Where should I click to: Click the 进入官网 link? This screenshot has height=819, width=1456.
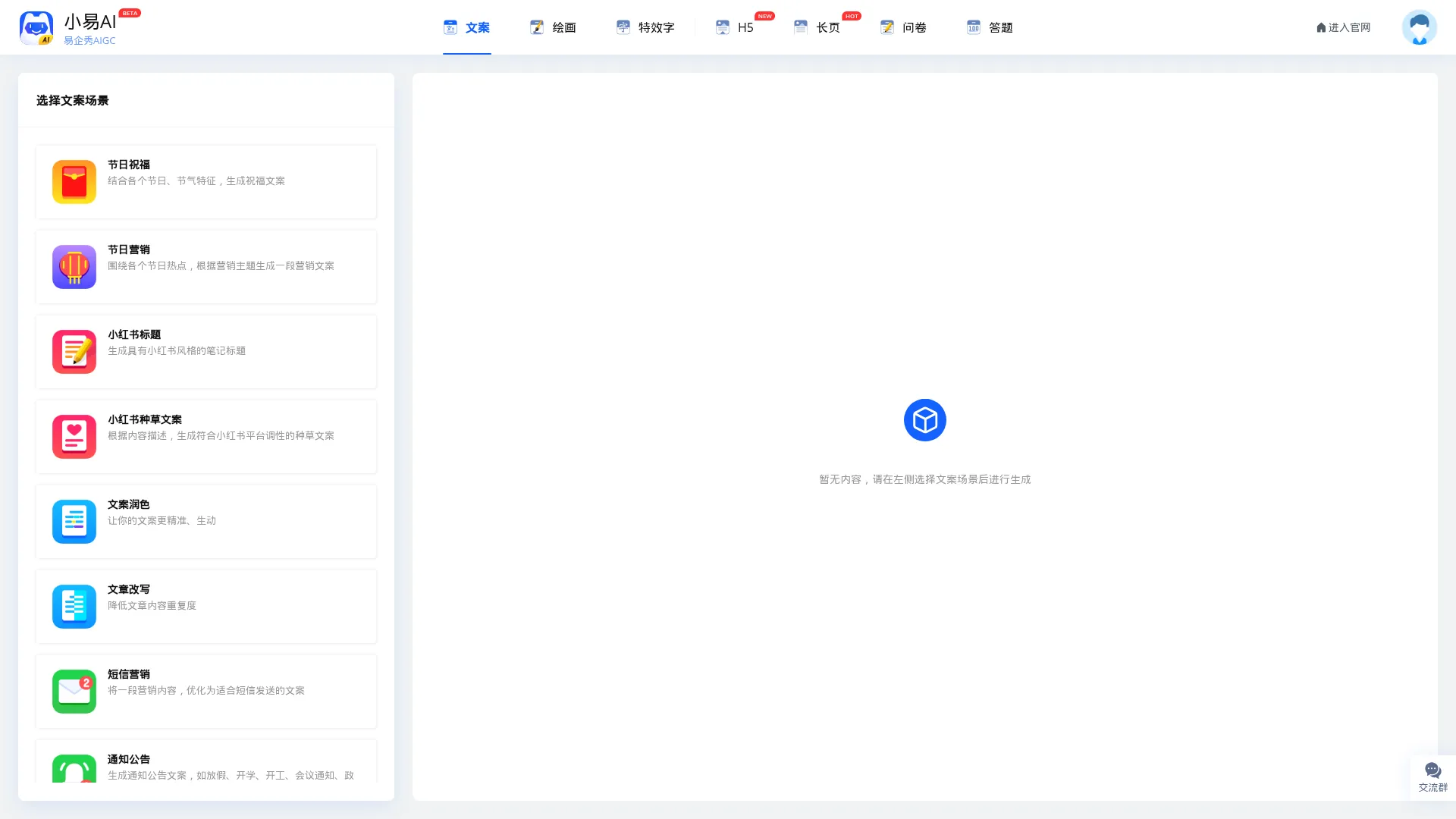(1344, 27)
